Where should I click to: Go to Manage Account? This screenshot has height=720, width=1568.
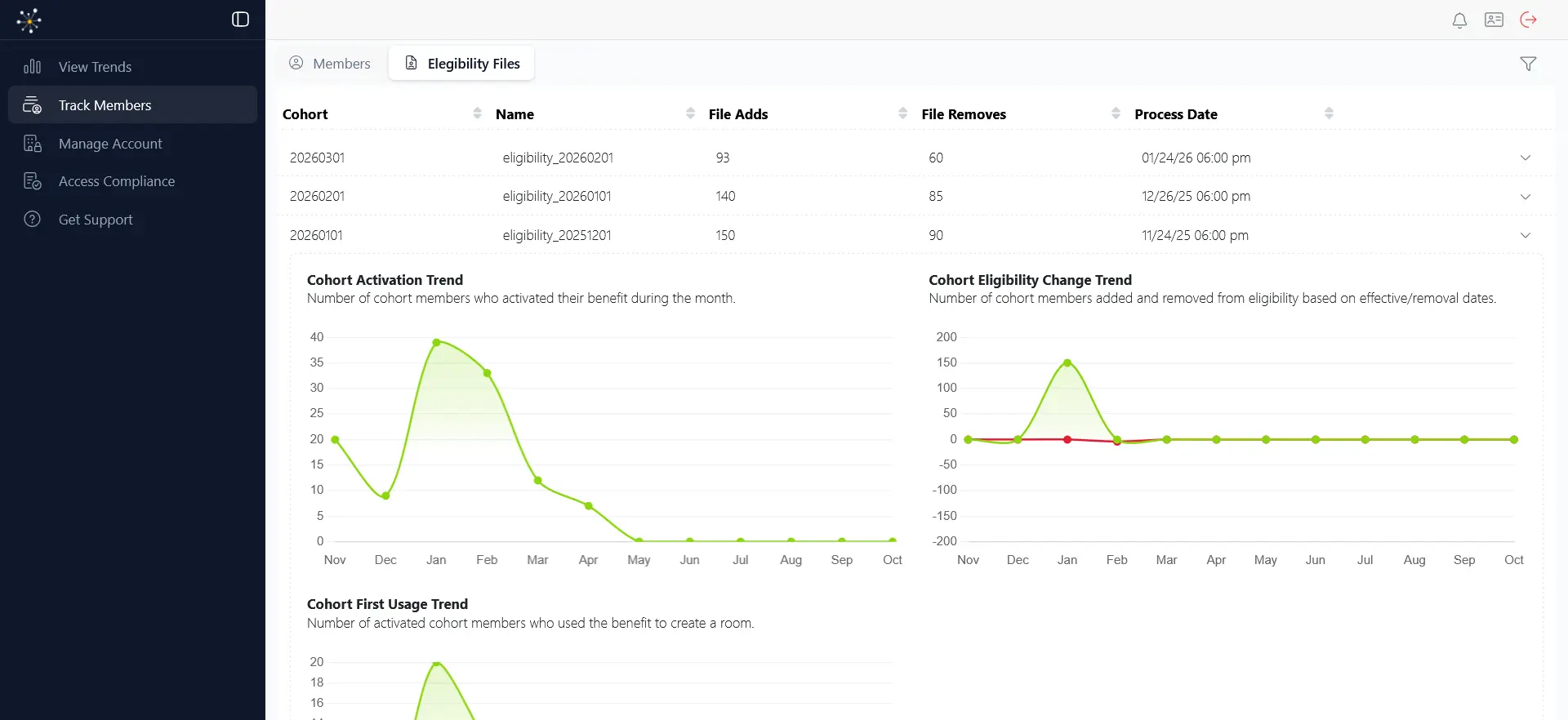pyautogui.click(x=132, y=144)
